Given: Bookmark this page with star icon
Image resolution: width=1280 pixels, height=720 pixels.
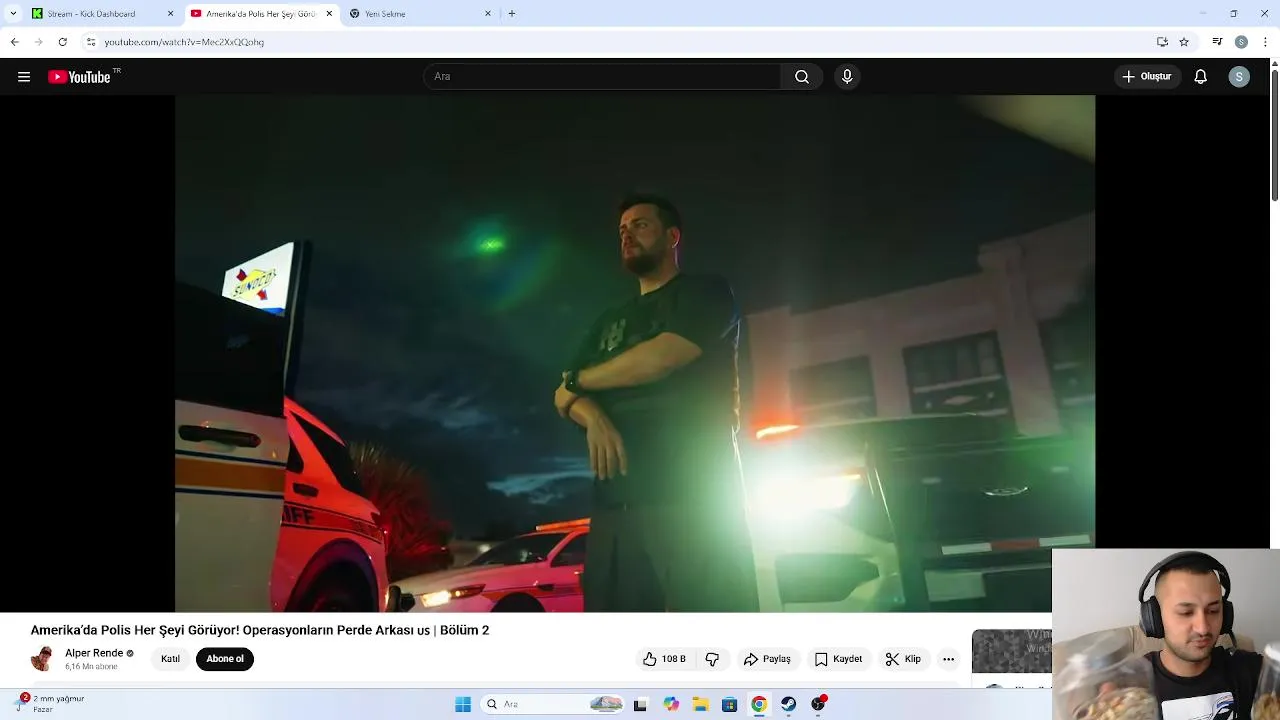Looking at the screenshot, I should click(1184, 42).
